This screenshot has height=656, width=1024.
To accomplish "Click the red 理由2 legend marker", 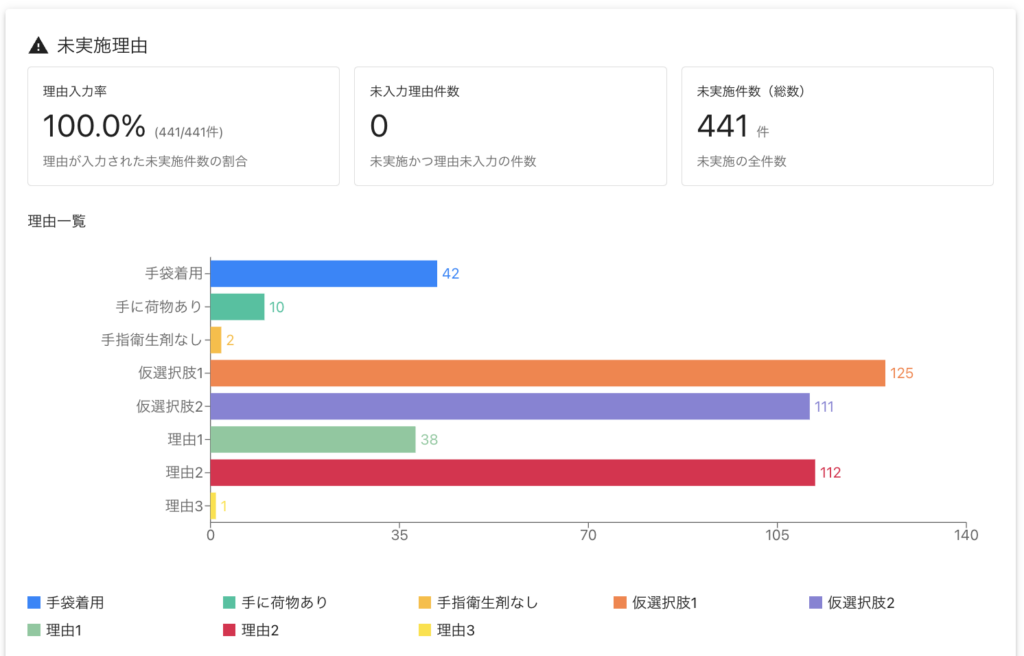I will tap(229, 631).
